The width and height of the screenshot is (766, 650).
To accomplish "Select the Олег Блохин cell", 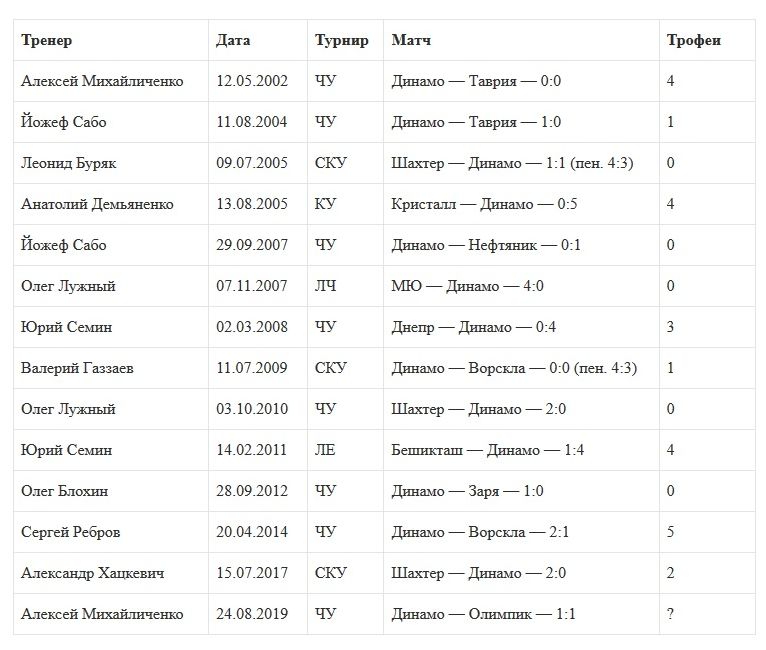I will (65, 491).
